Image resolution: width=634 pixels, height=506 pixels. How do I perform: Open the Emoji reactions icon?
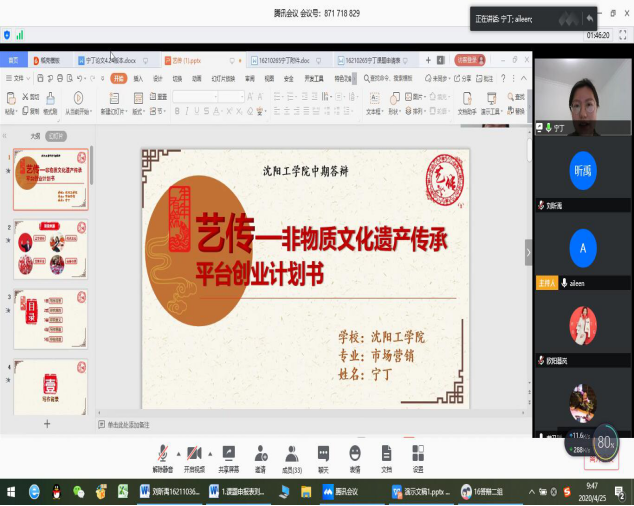[355, 455]
